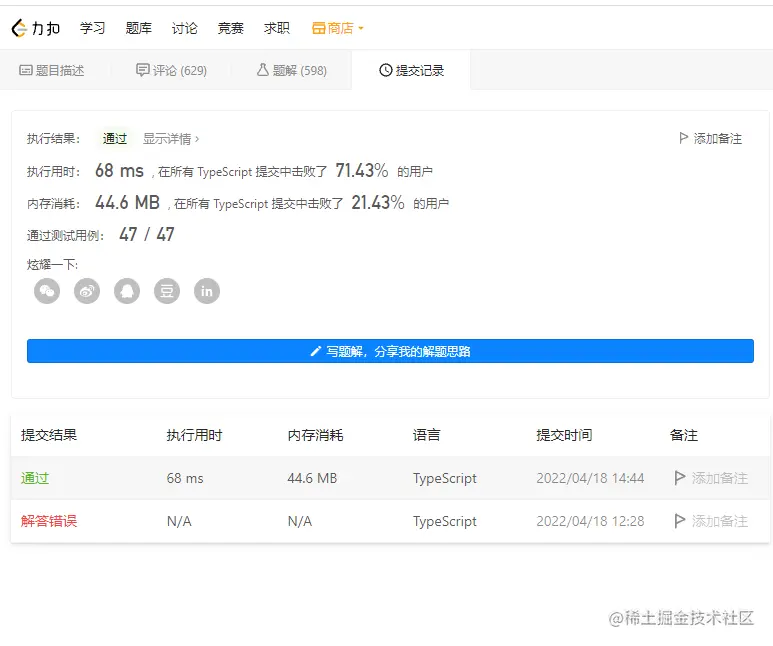Click 添加备注 in the result panel

pyautogui.click(x=710, y=139)
